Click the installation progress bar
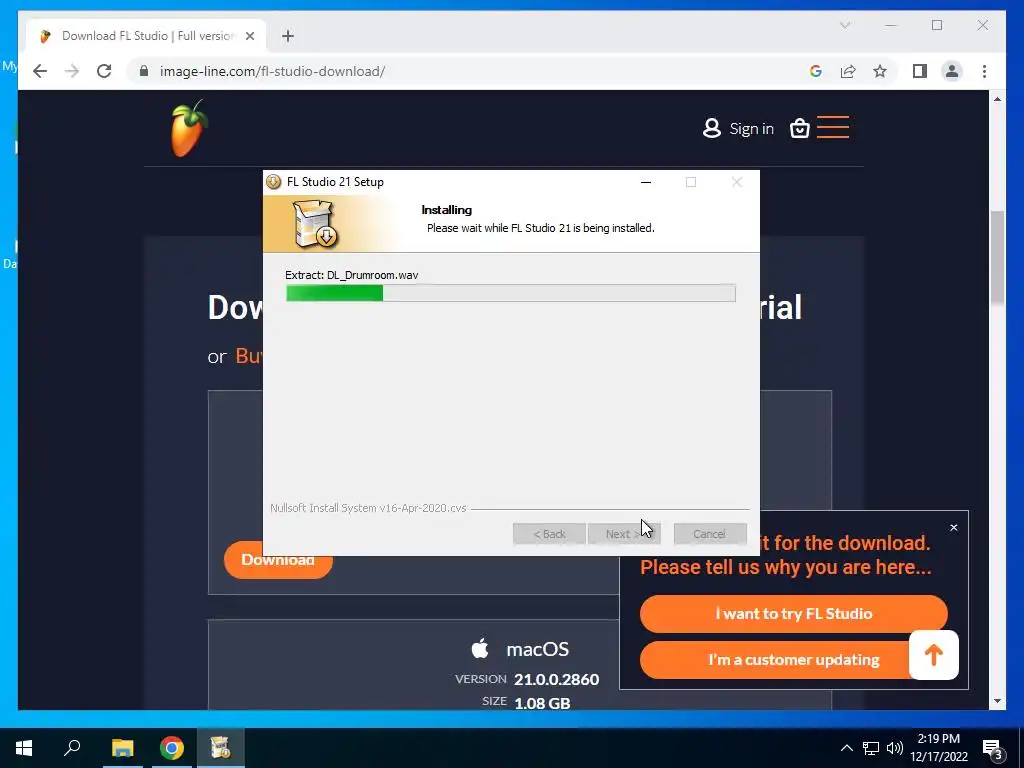 (x=511, y=293)
